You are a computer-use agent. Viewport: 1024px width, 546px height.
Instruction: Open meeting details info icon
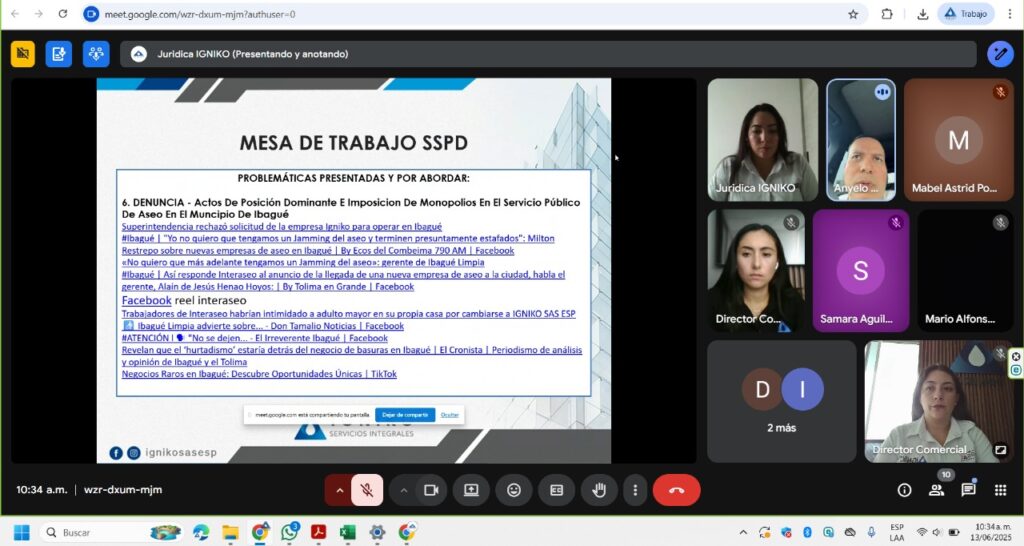(x=904, y=490)
